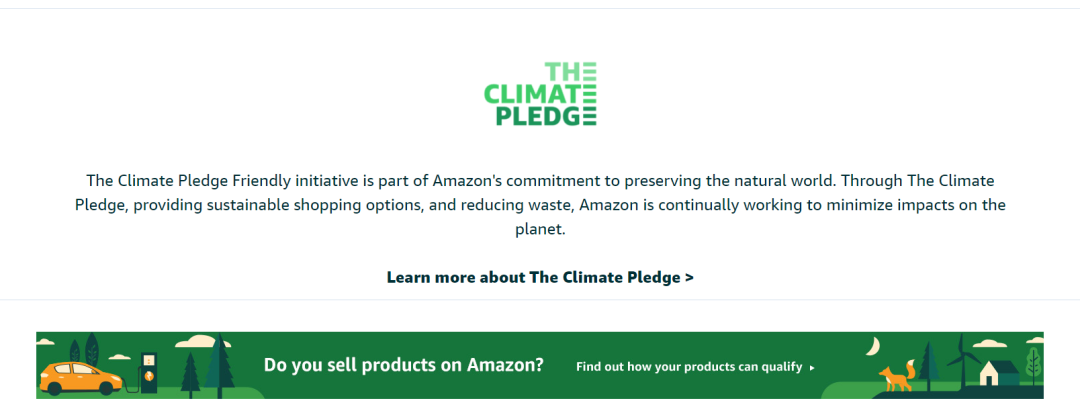
Task: Click small triangle arrow after qualify
Action: coord(812,368)
